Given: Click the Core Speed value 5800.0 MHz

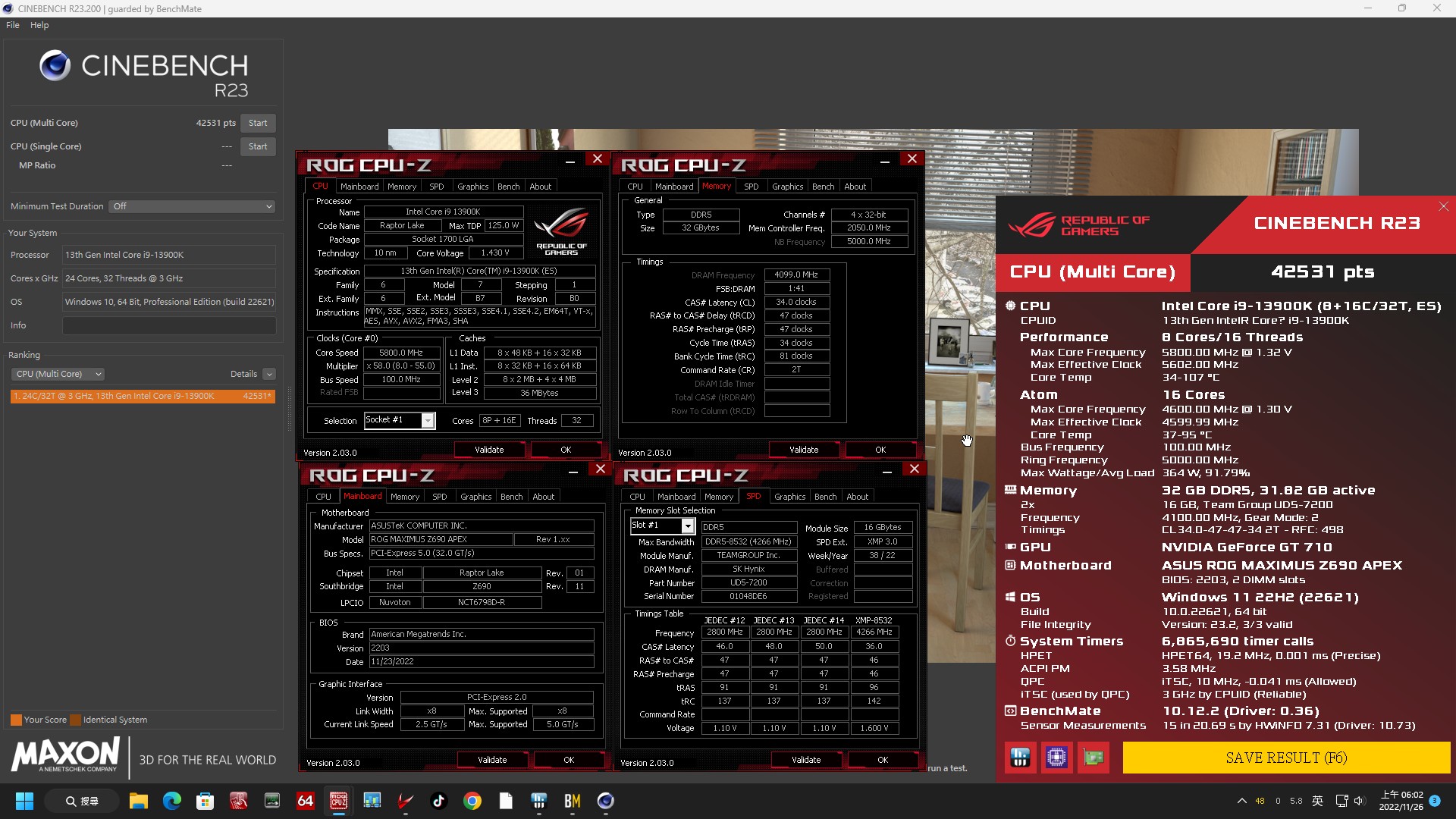Looking at the screenshot, I should click(x=401, y=353).
